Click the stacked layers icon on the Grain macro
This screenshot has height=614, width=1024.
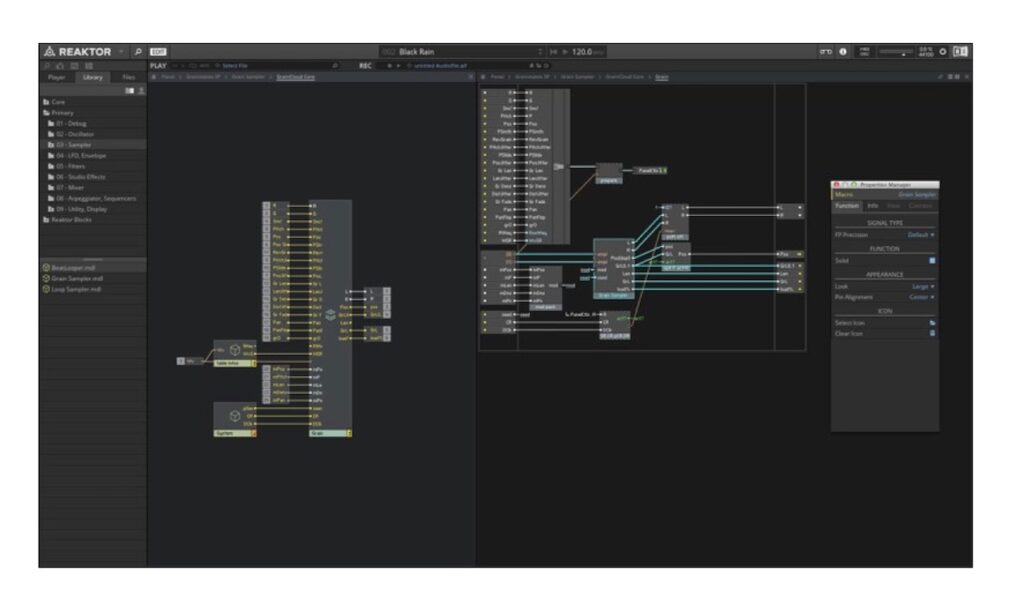coord(330,315)
